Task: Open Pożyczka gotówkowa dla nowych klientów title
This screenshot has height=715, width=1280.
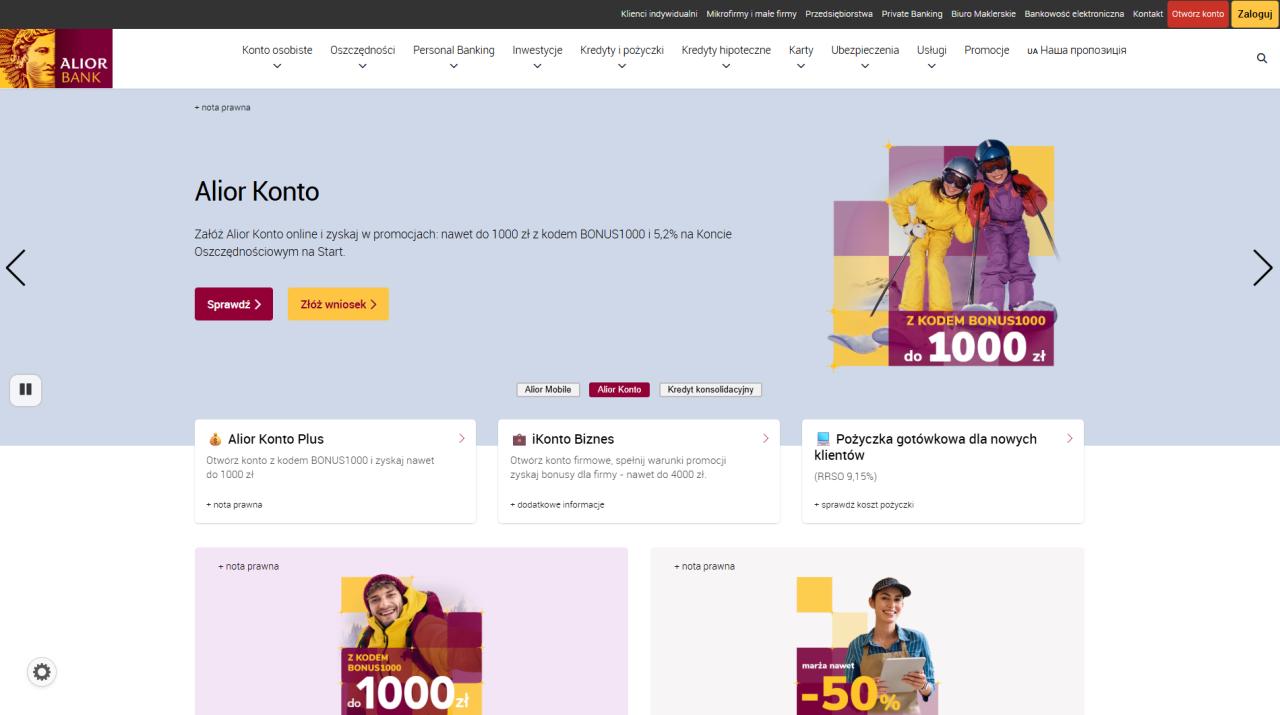Action: click(925, 446)
